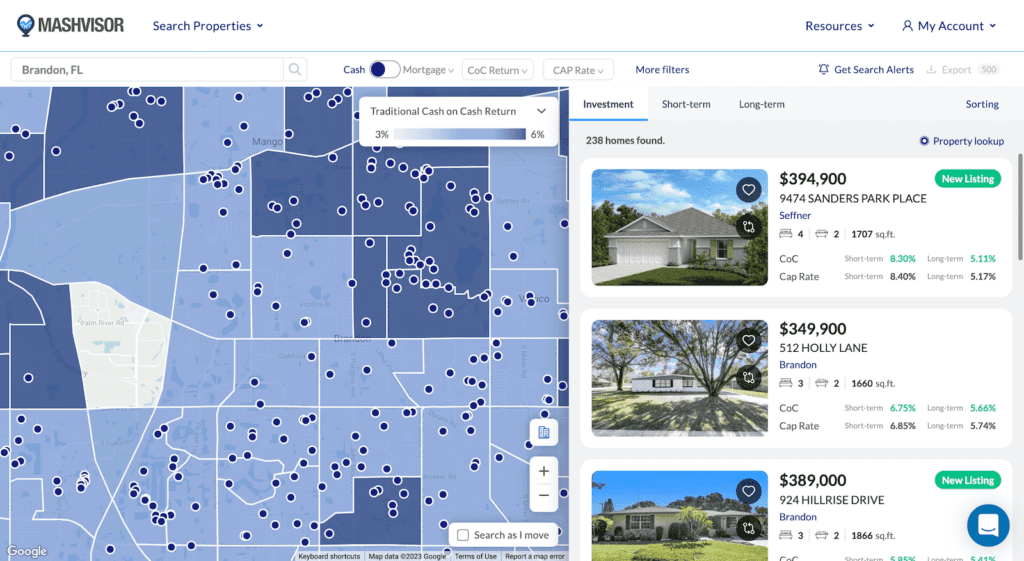Open map Terms of Use link
Viewport: 1024px width, 561px height.
pos(475,556)
